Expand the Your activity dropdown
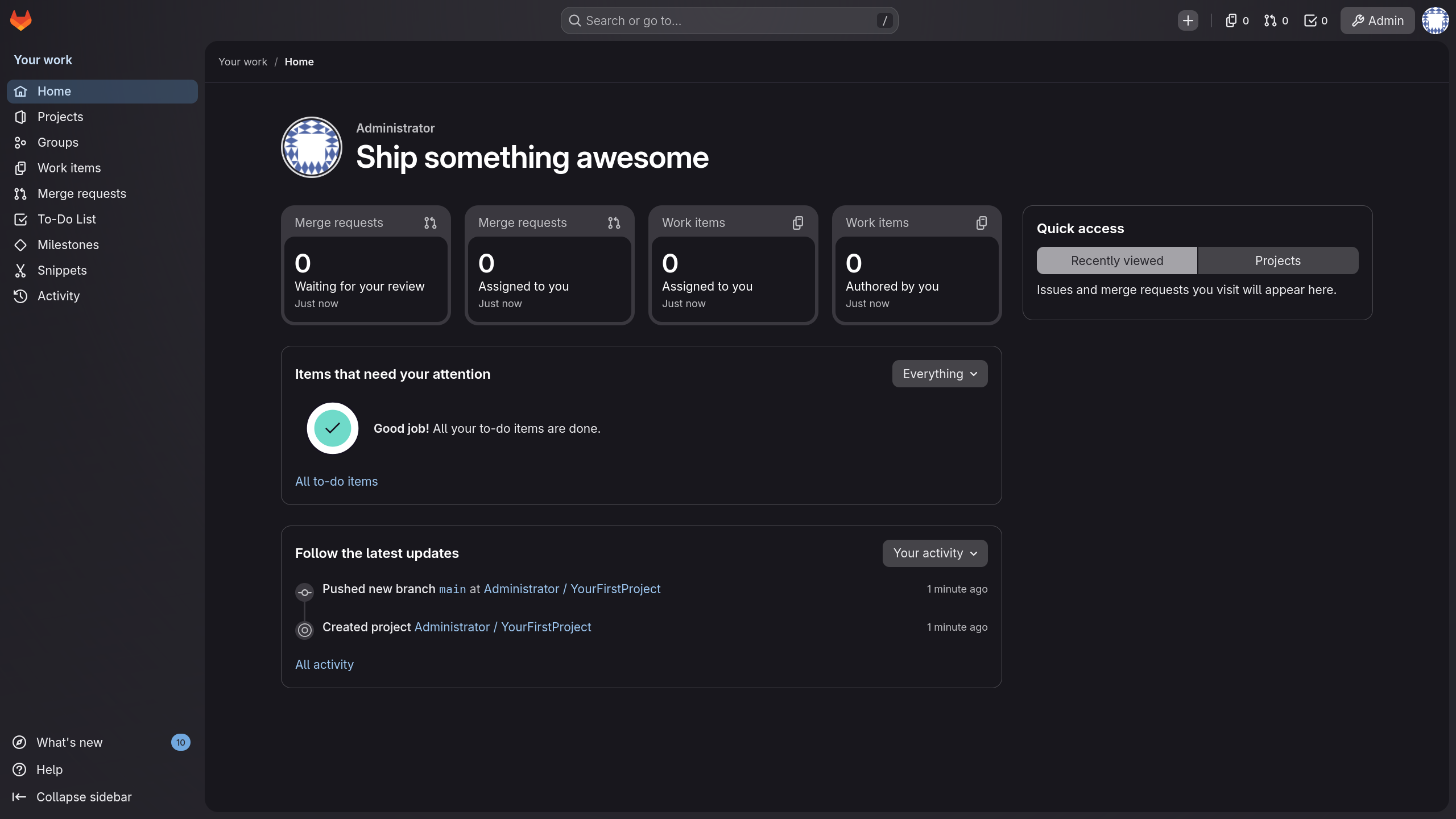 pos(935,553)
